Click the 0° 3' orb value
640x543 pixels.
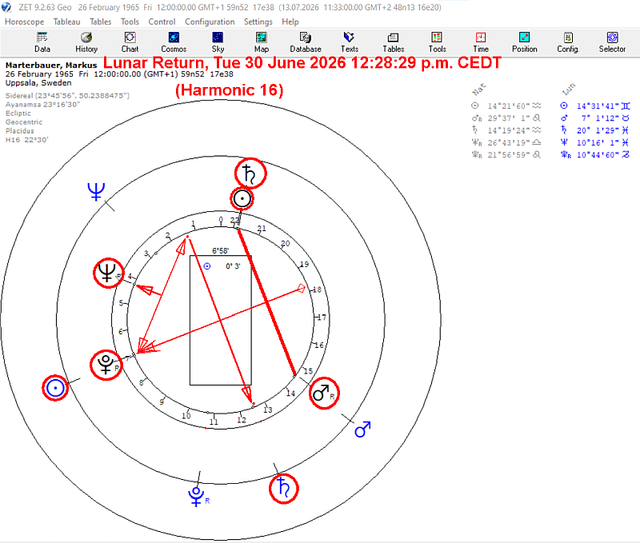(x=233, y=266)
